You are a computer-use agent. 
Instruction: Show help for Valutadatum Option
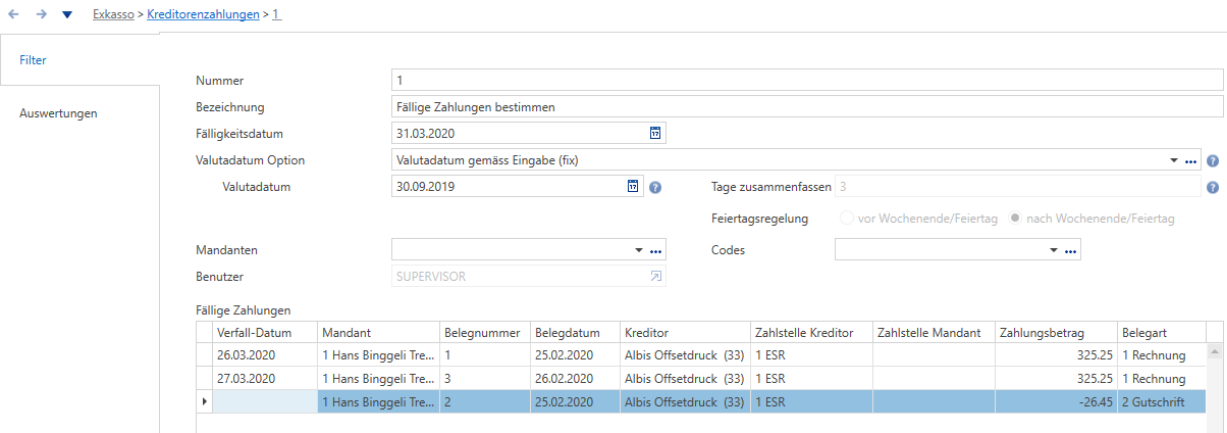(x=1212, y=160)
